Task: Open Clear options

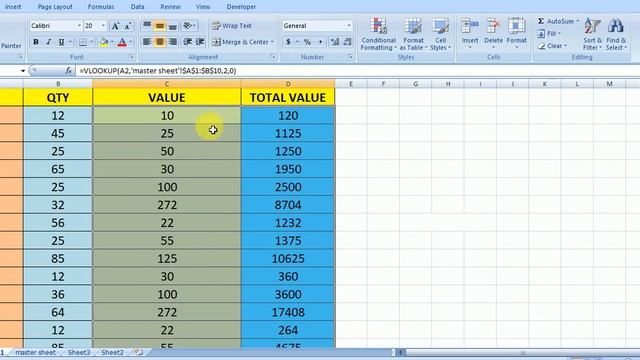Action: coord(552,46)
